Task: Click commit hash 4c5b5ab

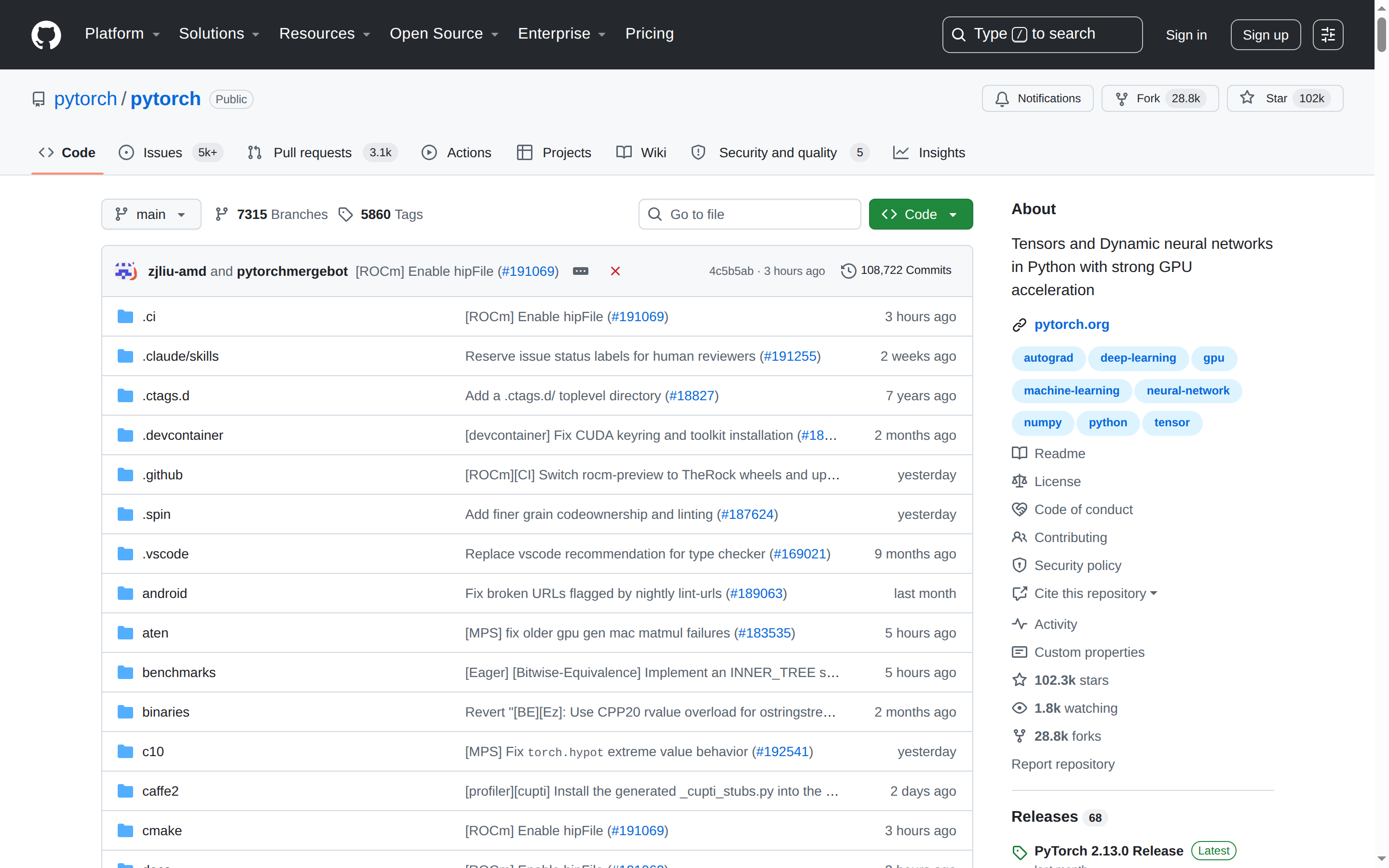Action: tap(731, 271)
